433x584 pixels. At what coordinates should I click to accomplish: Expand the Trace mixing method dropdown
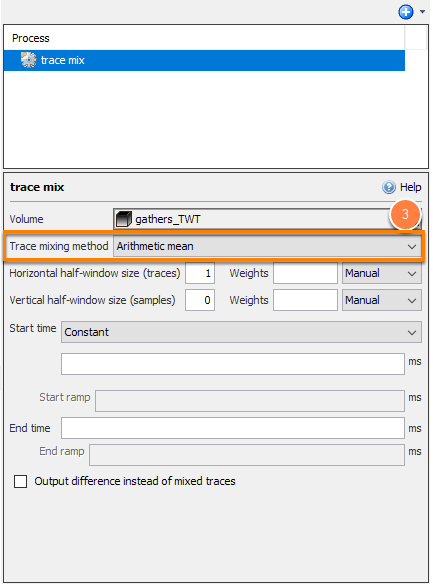(x=267, y=246)
